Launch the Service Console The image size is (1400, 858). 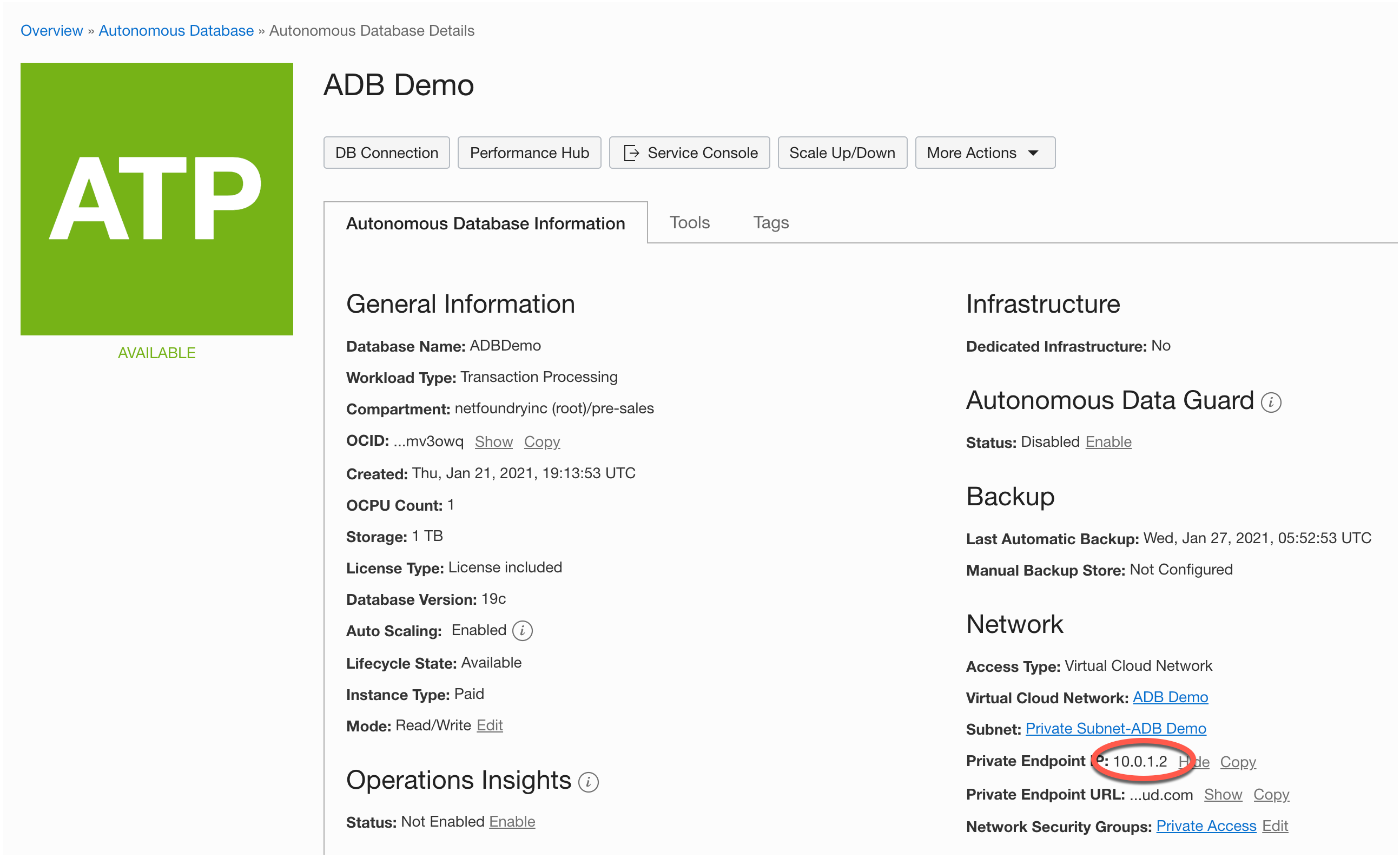[x=690, y=153]
